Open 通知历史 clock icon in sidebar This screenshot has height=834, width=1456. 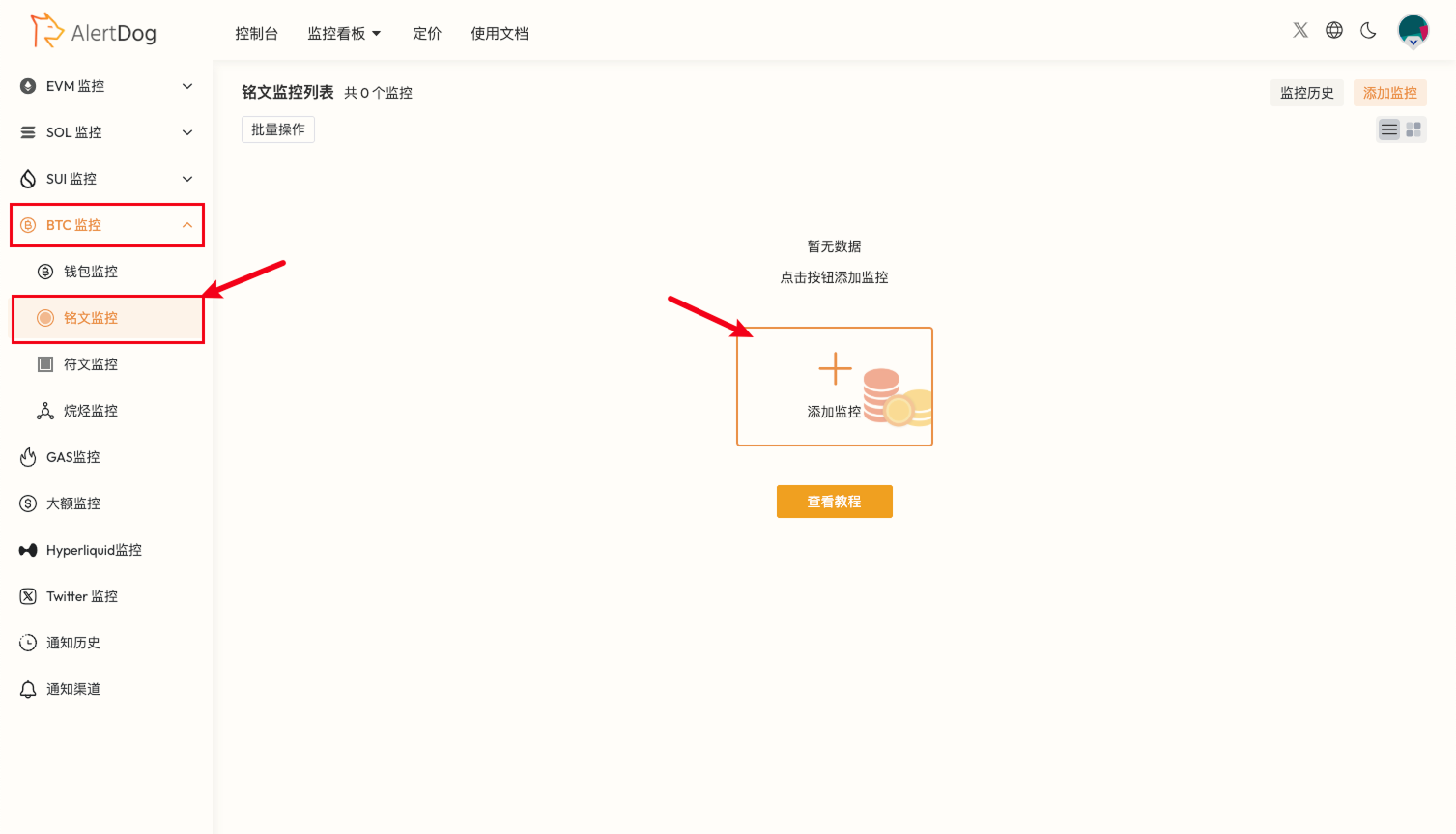(72, 642)
